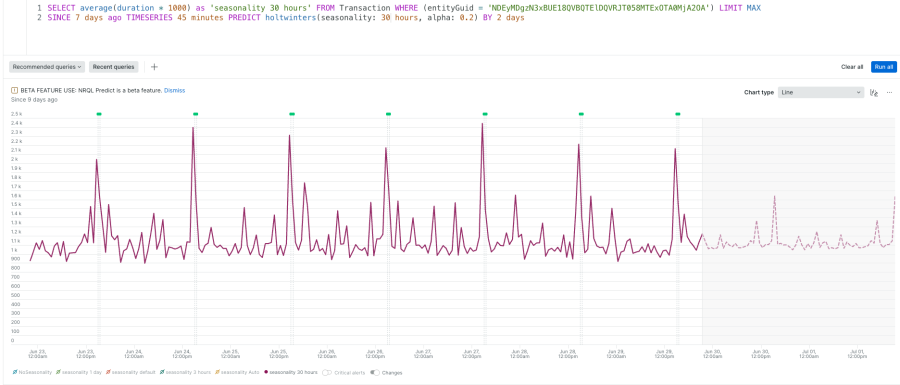
Task: Open the chart customization icon beside Chart type
Action: (874, 92)
